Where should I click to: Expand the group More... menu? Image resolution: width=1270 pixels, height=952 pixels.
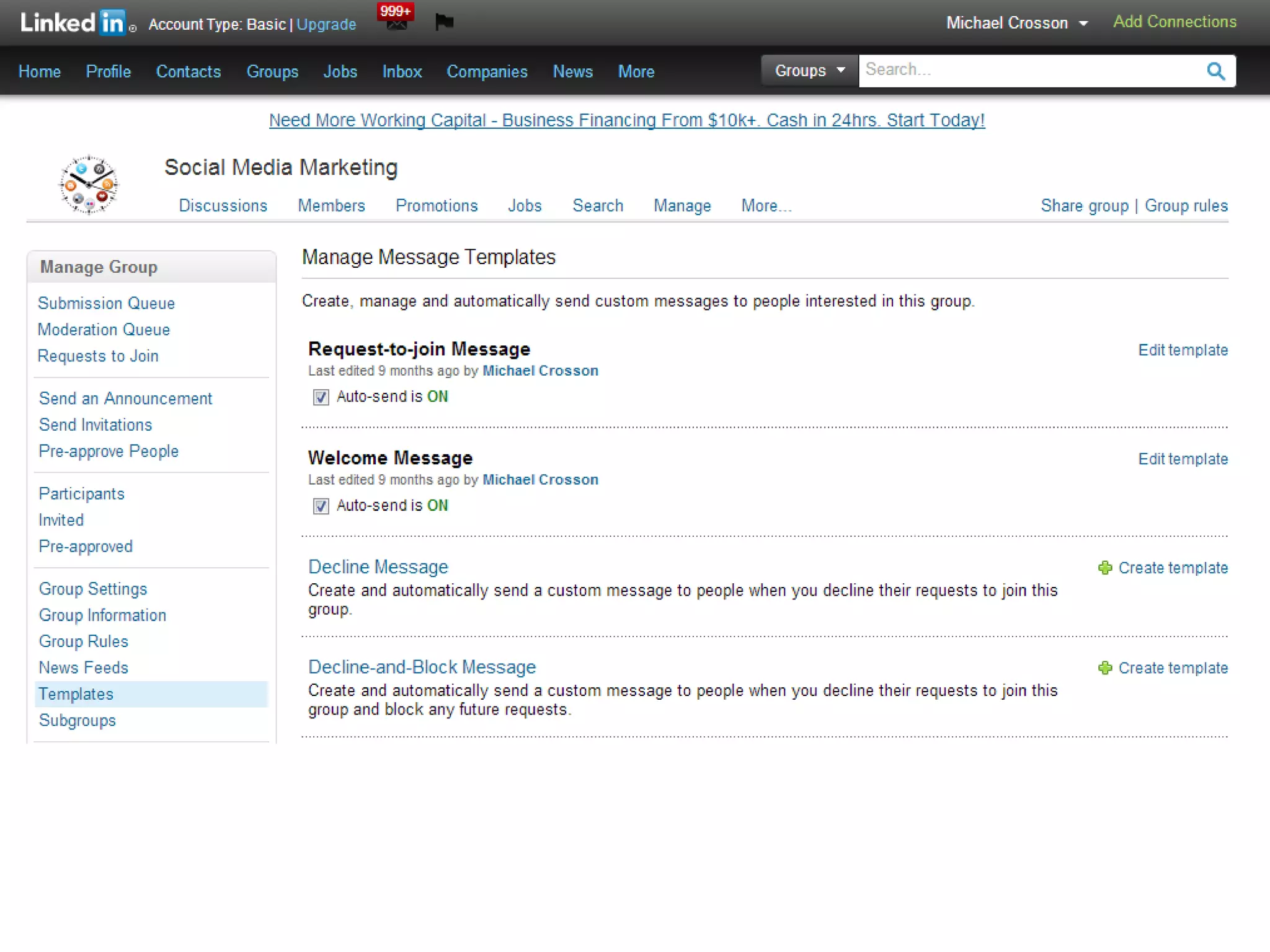(766, 206)
